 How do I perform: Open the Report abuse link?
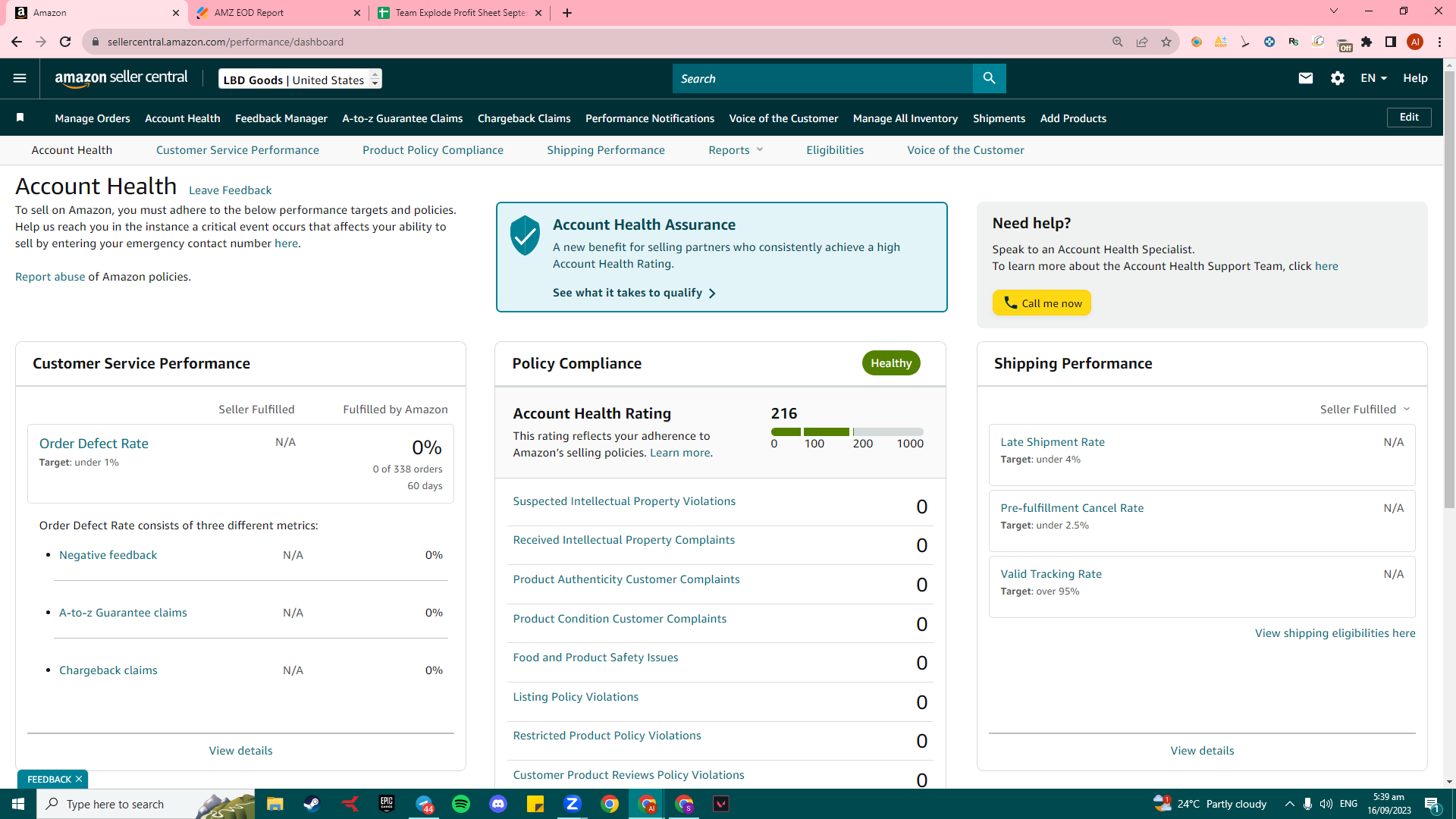tap(50, 277)
